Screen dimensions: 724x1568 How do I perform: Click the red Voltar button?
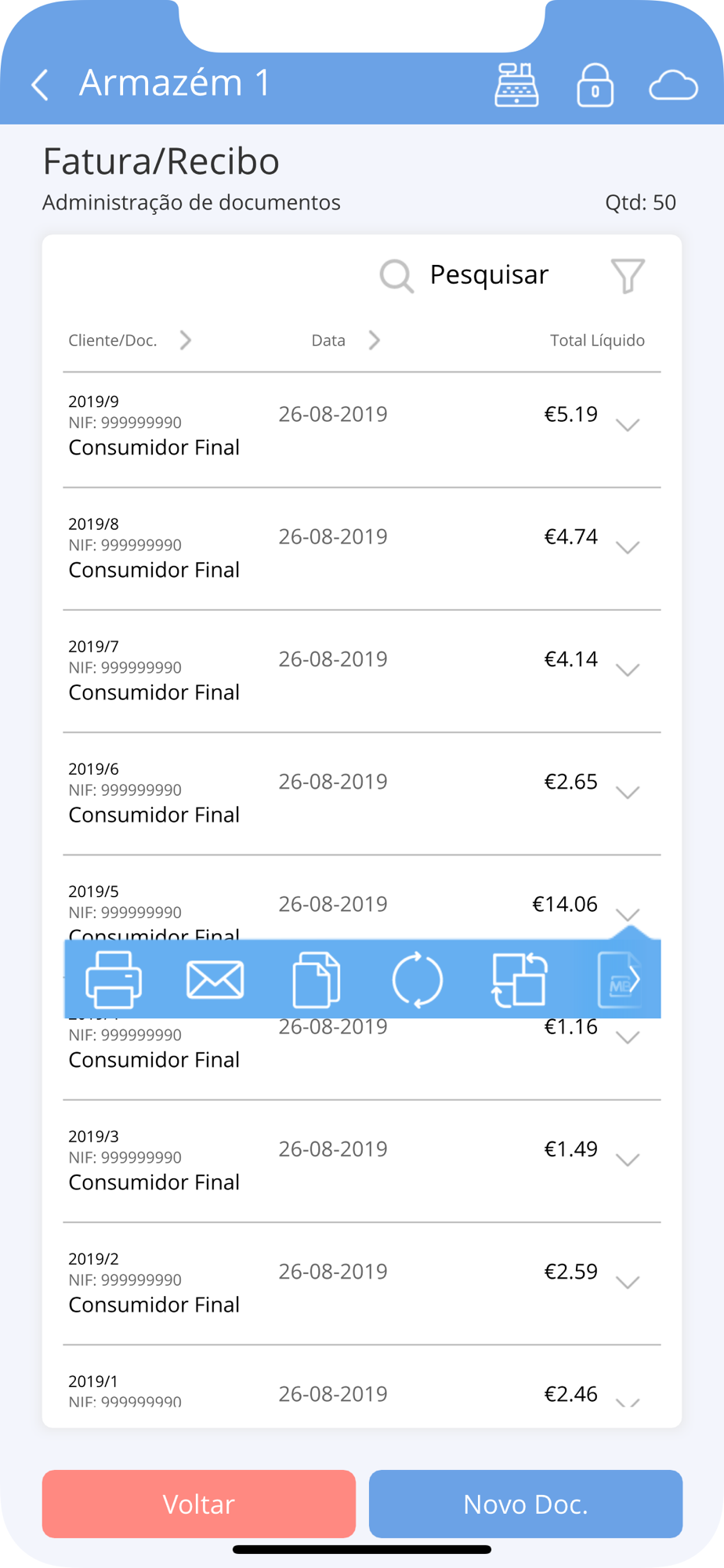[199, 1504]
